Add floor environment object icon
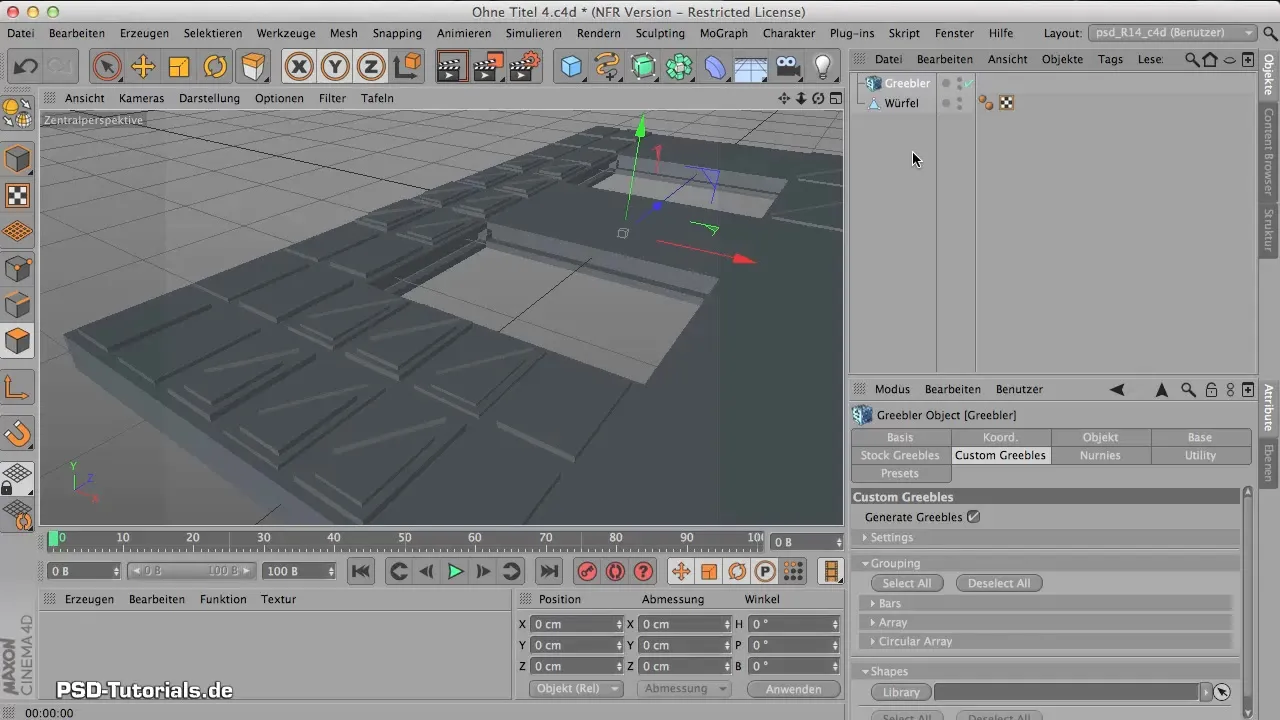 (x=750, y=67)
